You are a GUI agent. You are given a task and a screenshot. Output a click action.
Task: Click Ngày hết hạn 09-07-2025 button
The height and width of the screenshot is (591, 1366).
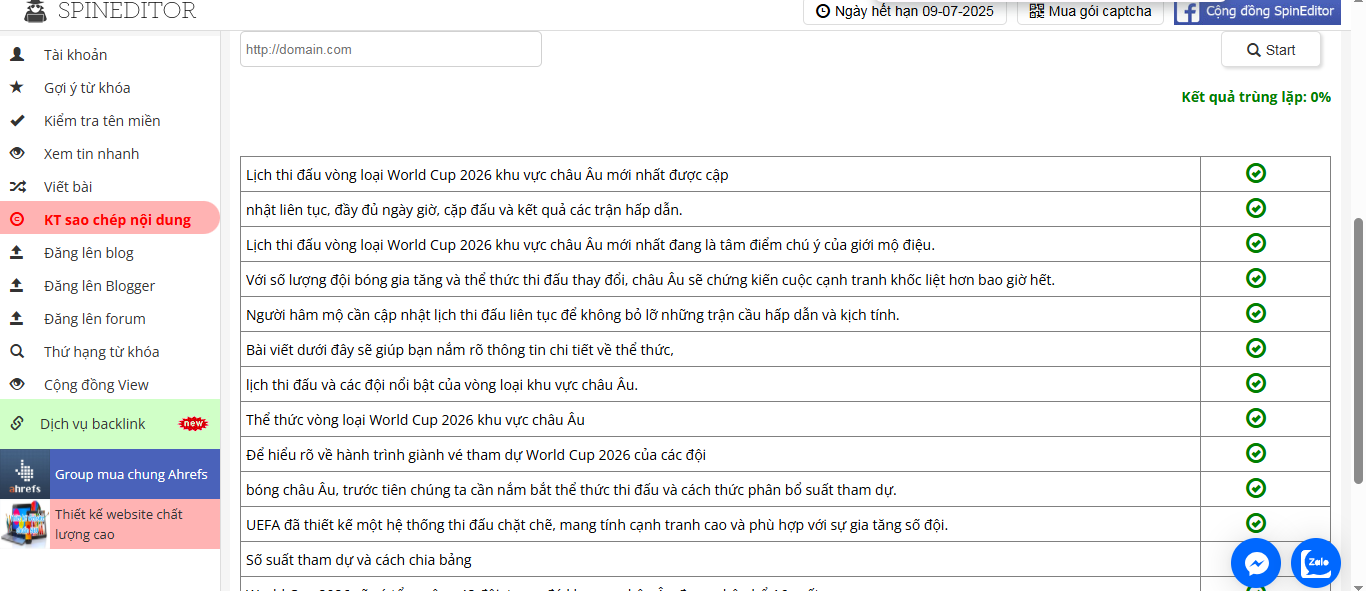[905, 11]
